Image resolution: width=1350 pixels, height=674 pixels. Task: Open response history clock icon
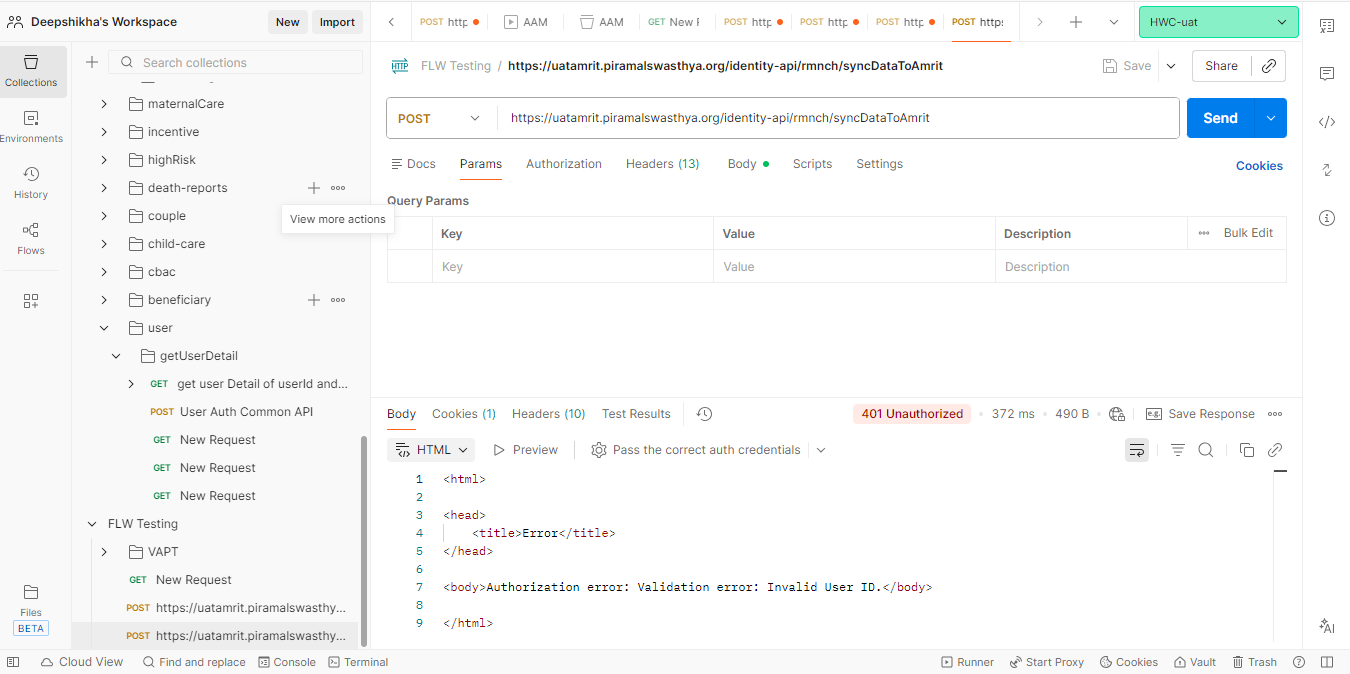pyautogui.click(x=704, y=414)
